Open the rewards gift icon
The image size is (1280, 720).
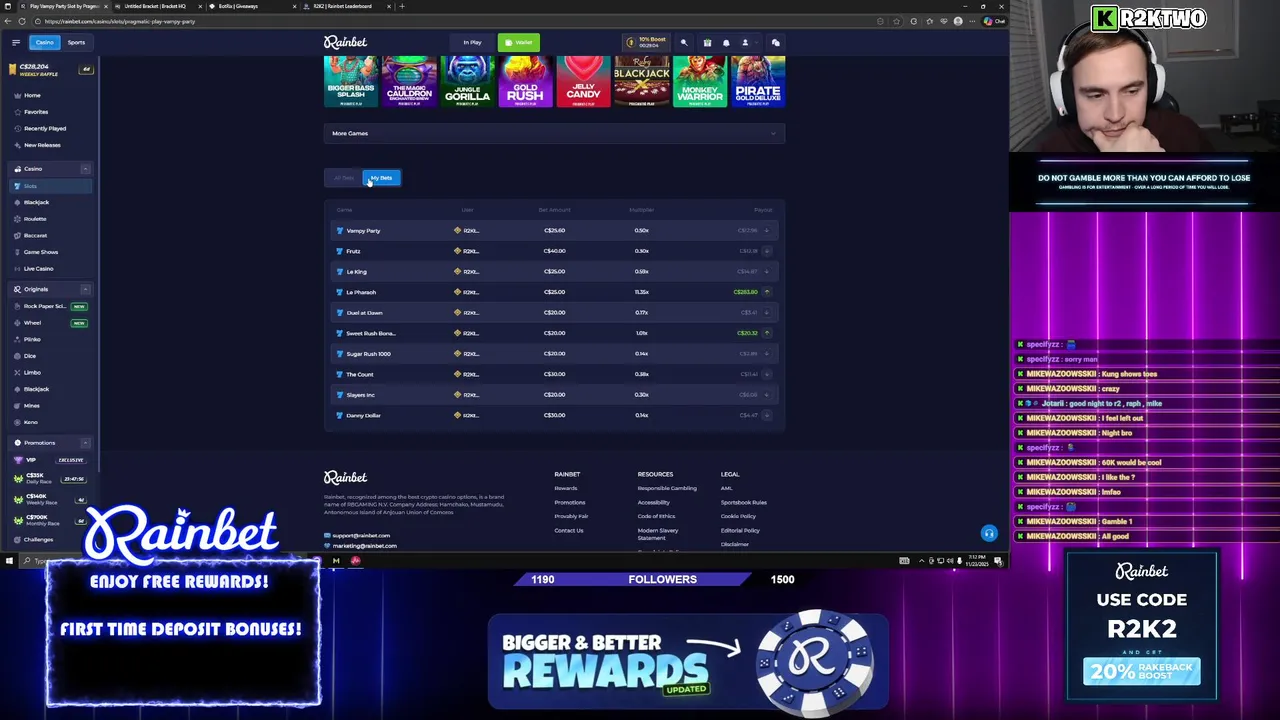[x=707, y=43]
